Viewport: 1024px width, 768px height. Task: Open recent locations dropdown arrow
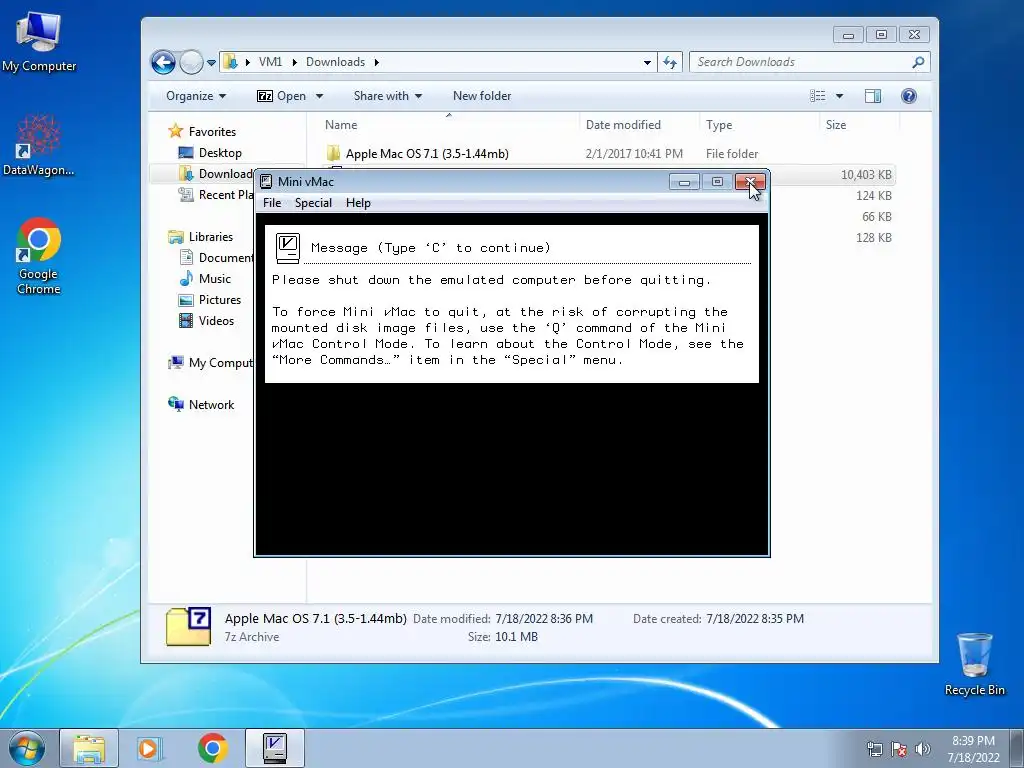pos(211,63)
